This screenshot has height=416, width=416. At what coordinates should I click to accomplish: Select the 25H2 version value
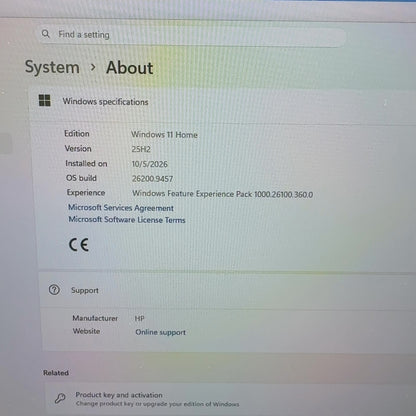(x=141, y=149)
